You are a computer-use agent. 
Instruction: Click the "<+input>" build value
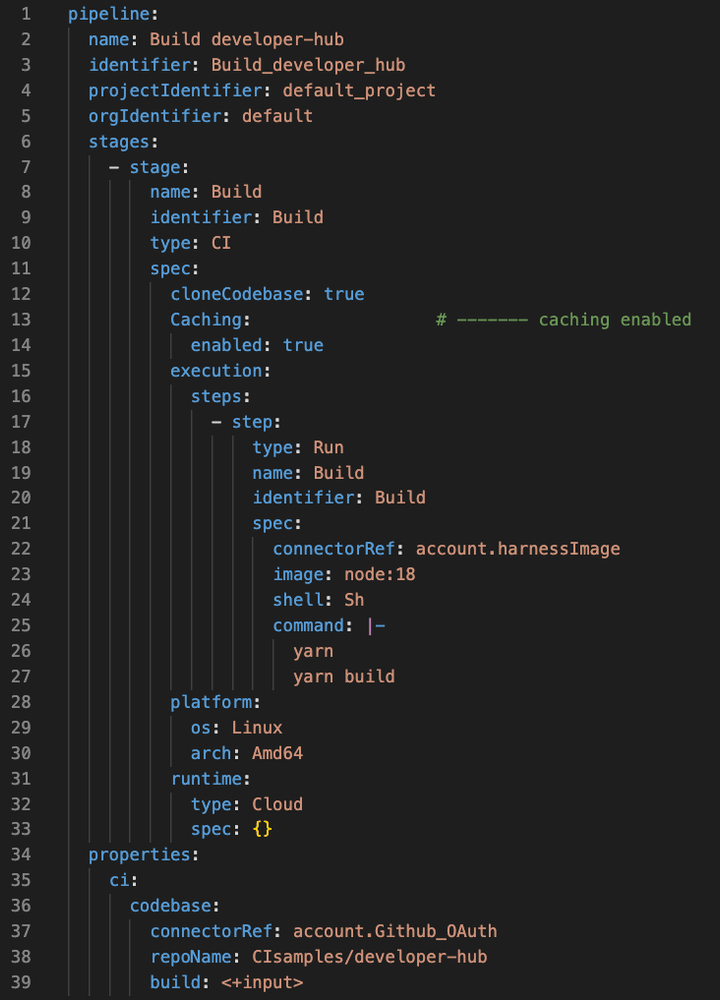(x=262, y=982)
